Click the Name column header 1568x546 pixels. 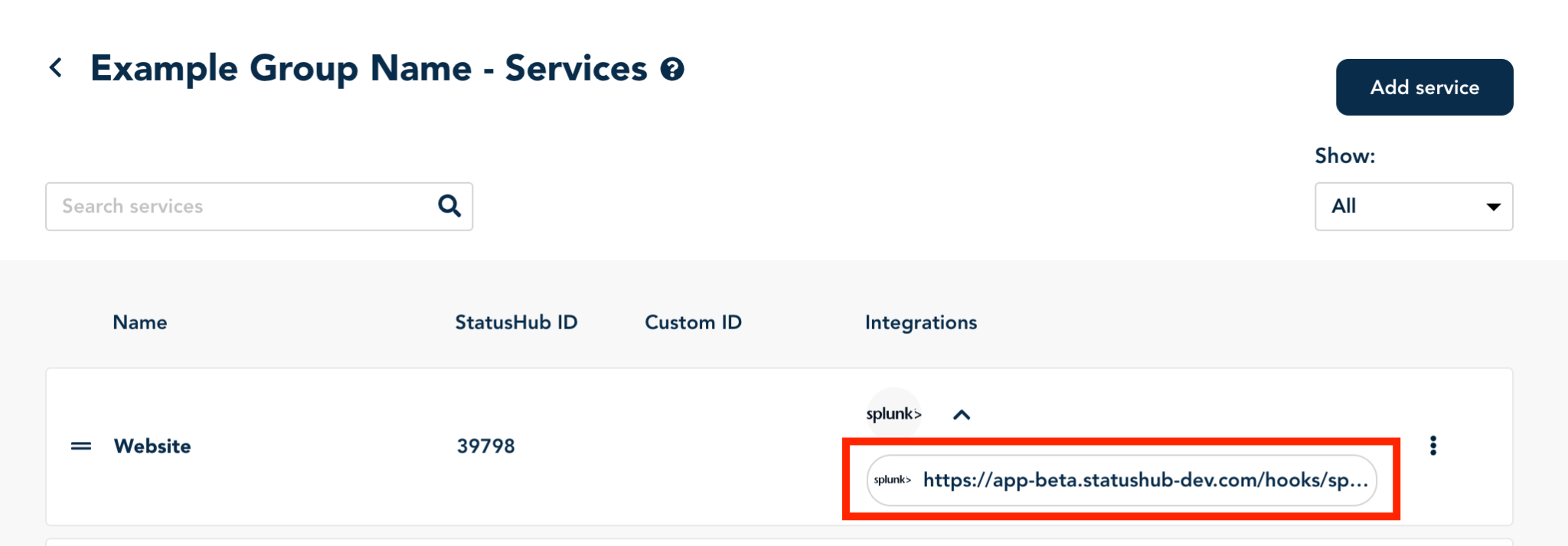[140, 322]
